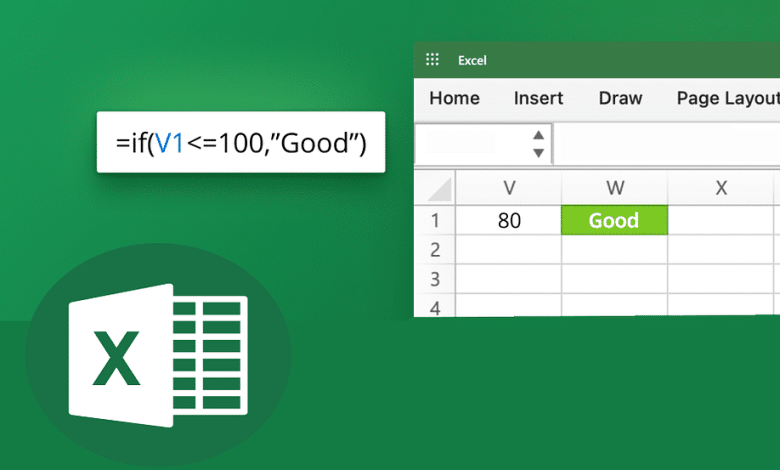Viewport: 780px width, 470px height.
Task: Click the Excel title text
Action: point(472,60)
